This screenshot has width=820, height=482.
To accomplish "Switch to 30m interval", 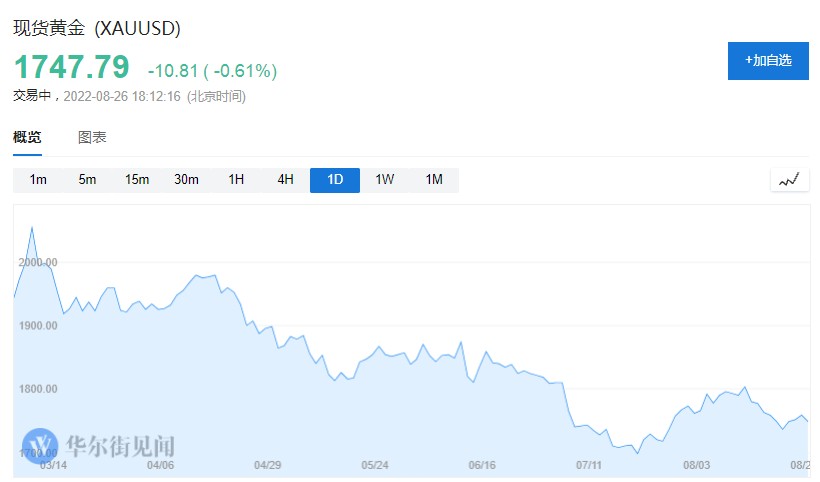I will 186,180.
